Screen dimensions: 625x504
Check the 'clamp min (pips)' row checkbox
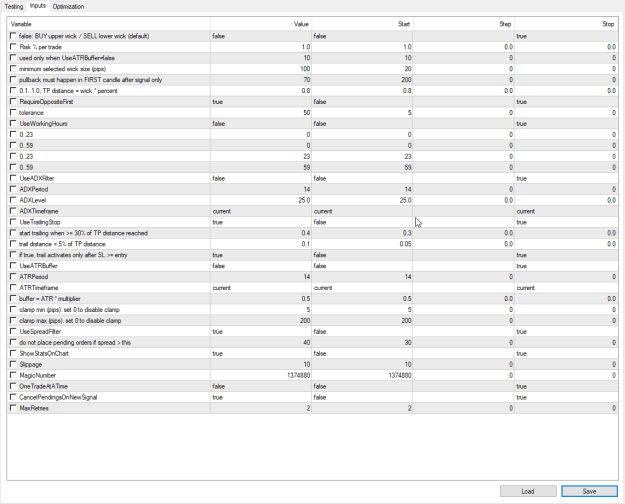14,309
